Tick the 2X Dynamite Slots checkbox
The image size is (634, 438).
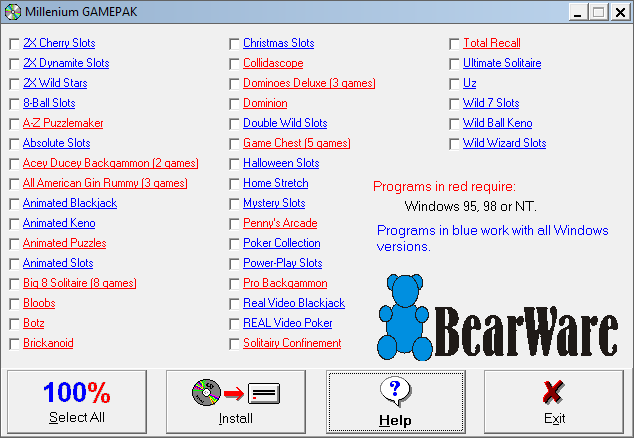click(x=14, y=64)
